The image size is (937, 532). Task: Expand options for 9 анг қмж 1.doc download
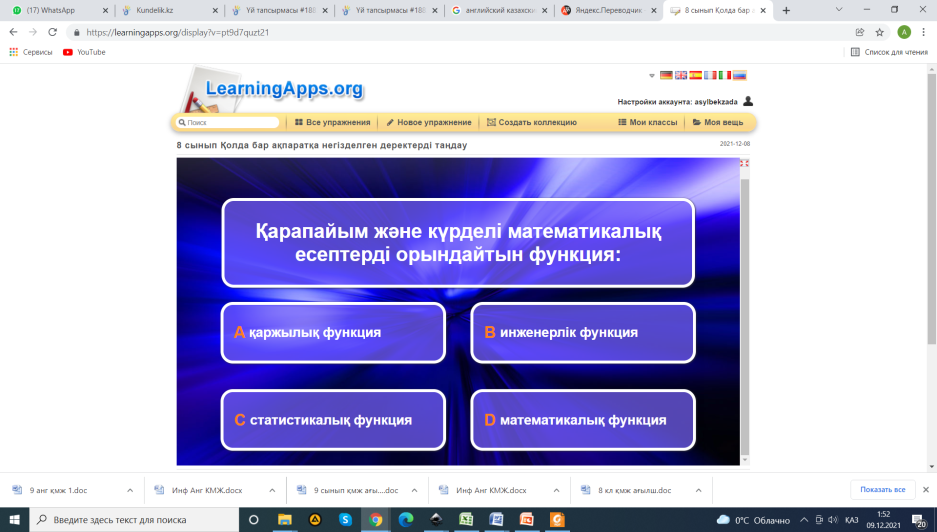130,490
